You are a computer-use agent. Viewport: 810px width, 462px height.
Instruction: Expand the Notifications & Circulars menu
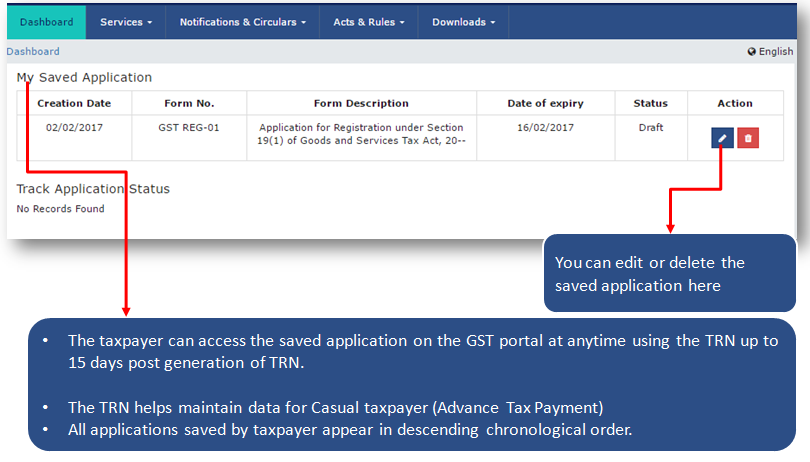pos(242,22)
